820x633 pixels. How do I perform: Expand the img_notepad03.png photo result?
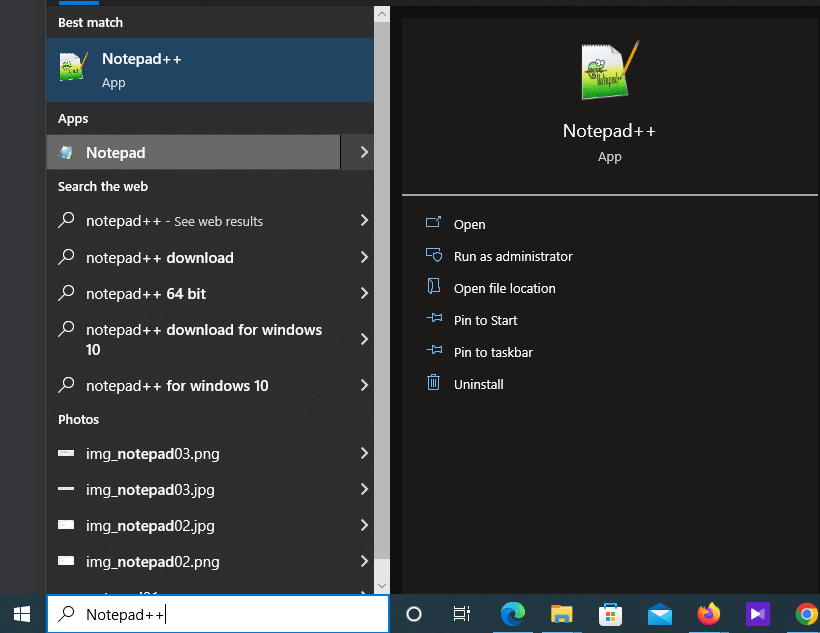[364, 454]
